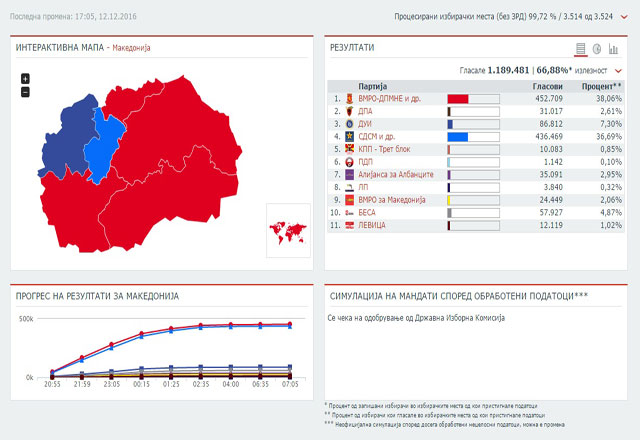Open the world map thumbnail
The width and height of the screenshot is (640, 440).
(x=288, y=231)
